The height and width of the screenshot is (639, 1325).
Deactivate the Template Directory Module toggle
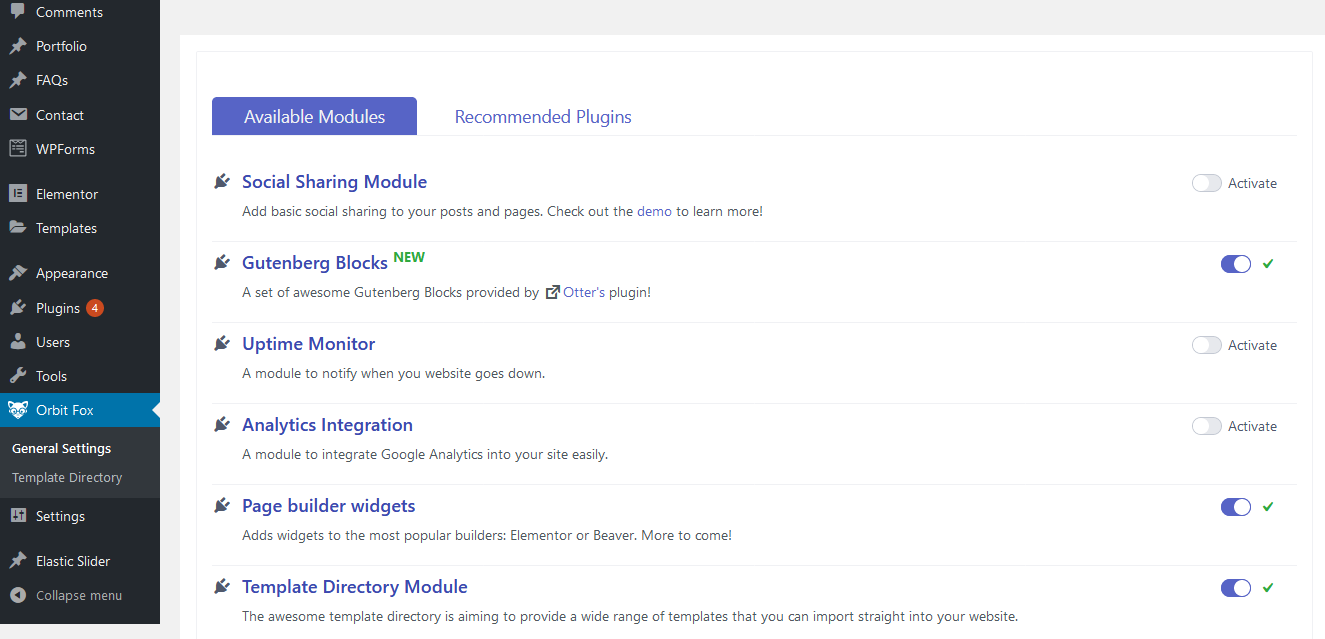click(x=1236, y=588)
